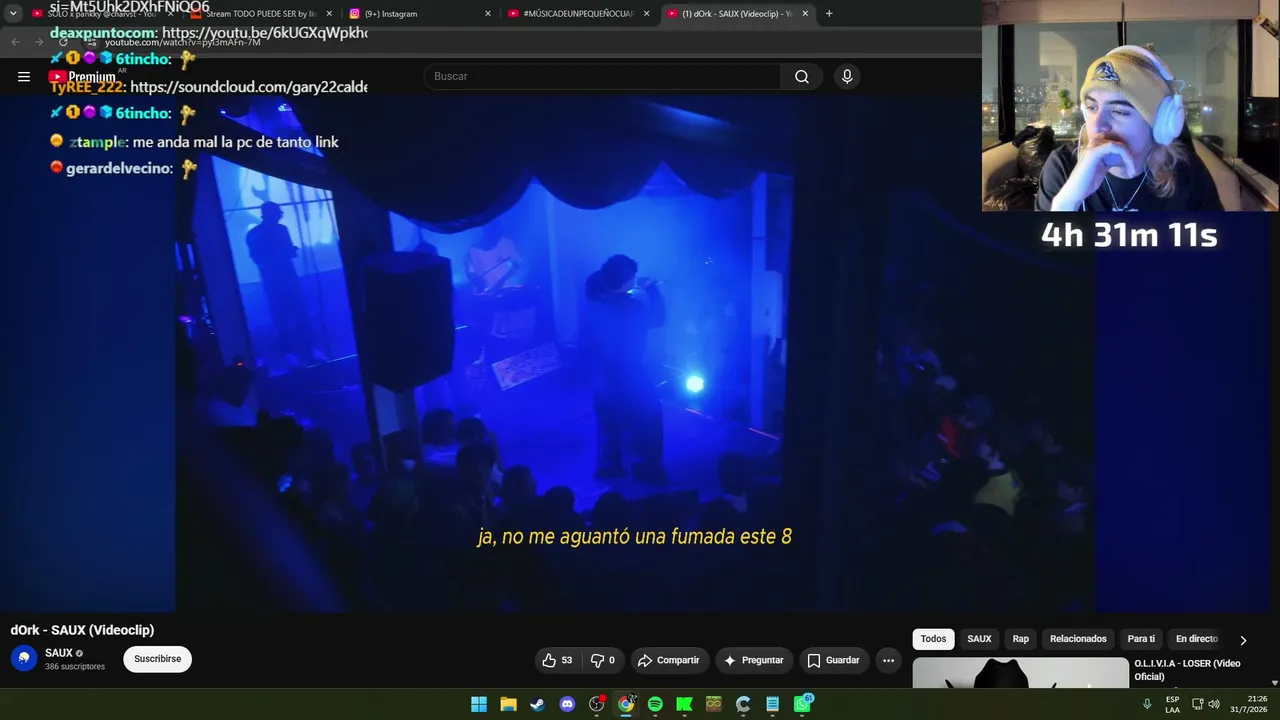Image resolution: width=1280 pixels, height=720 pixels.
Task: Select the Para ti filter chip
Action: point(1141,639)
